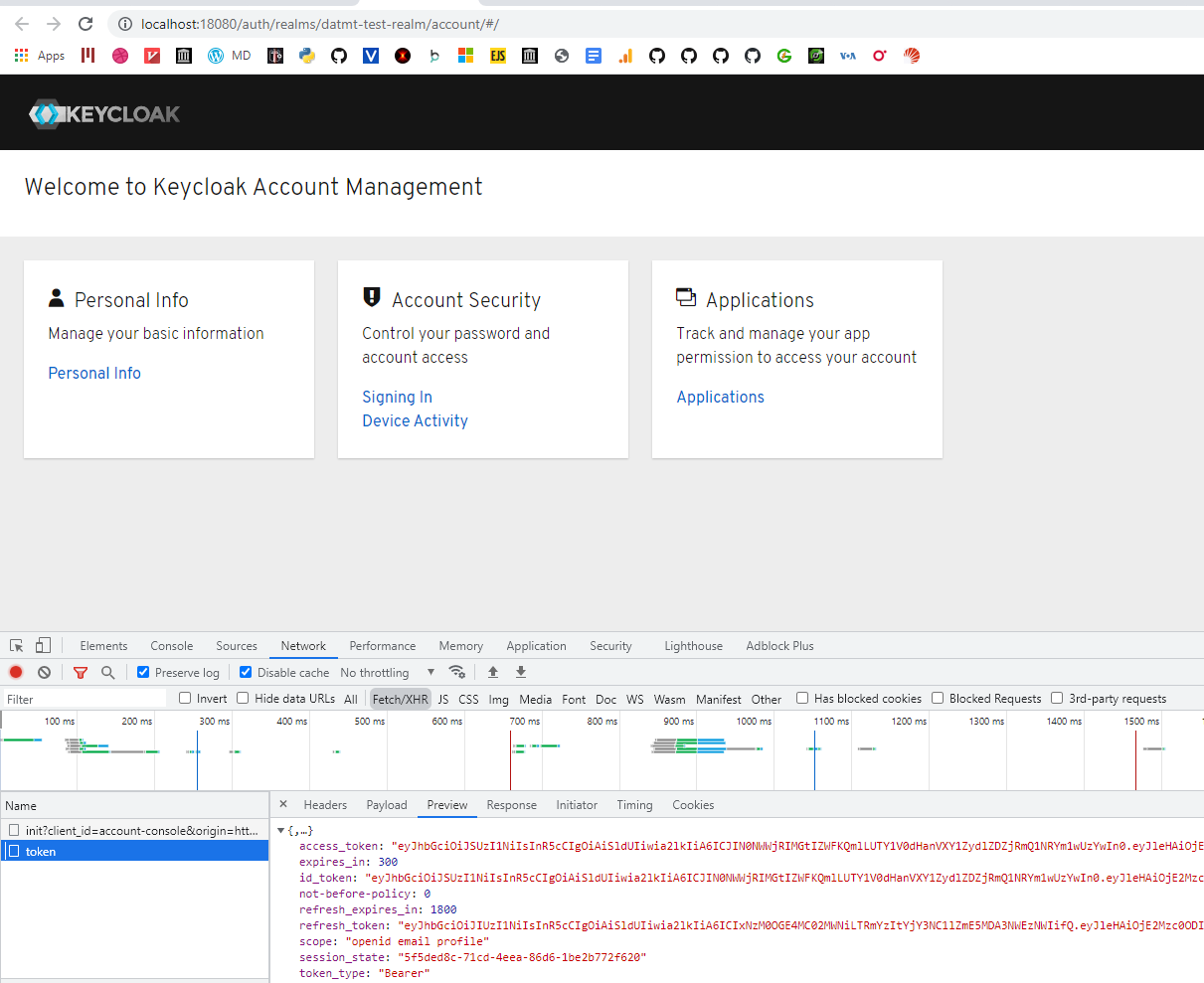Image resolution: width=1204 pixels, height=983 pixels.
Task: Check the Has blocked cookies checkbox
Action: pyautogui.click(x=802, y=698)
